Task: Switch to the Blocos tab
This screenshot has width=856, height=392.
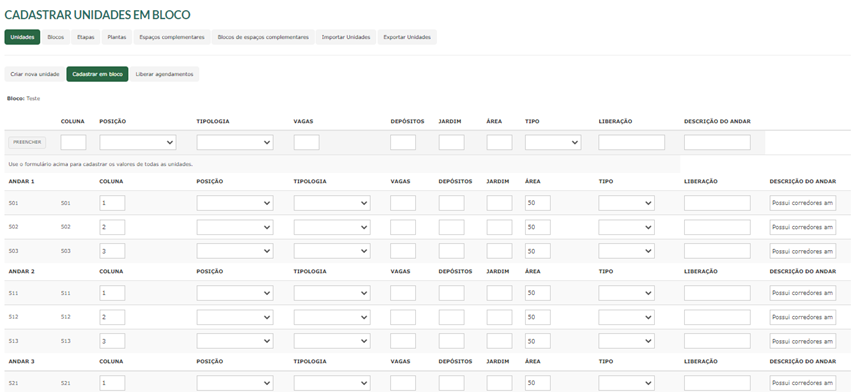Action: click(x=56, y=37)
